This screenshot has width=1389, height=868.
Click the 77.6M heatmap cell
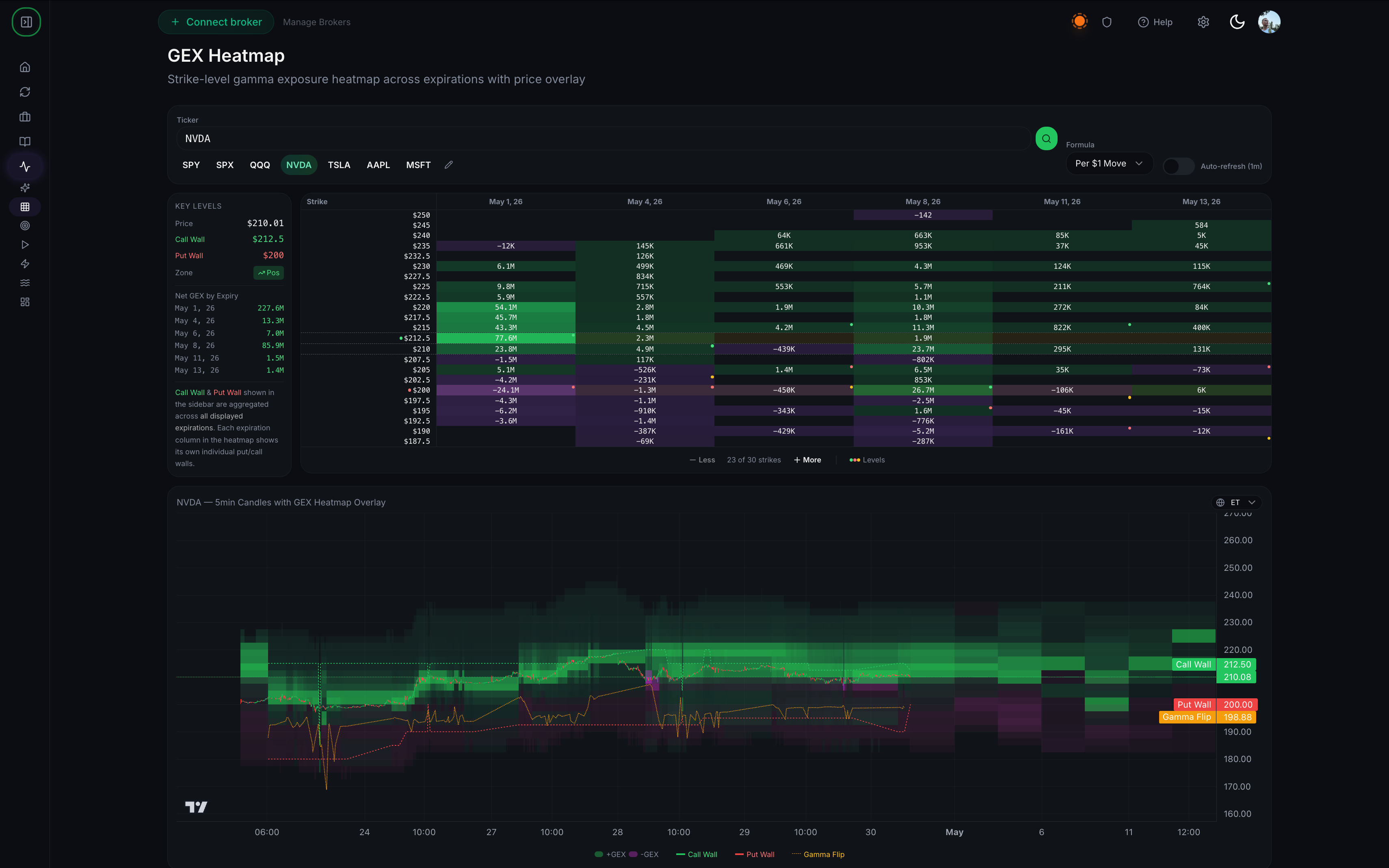pyautogui.click(x=506, y=338)
